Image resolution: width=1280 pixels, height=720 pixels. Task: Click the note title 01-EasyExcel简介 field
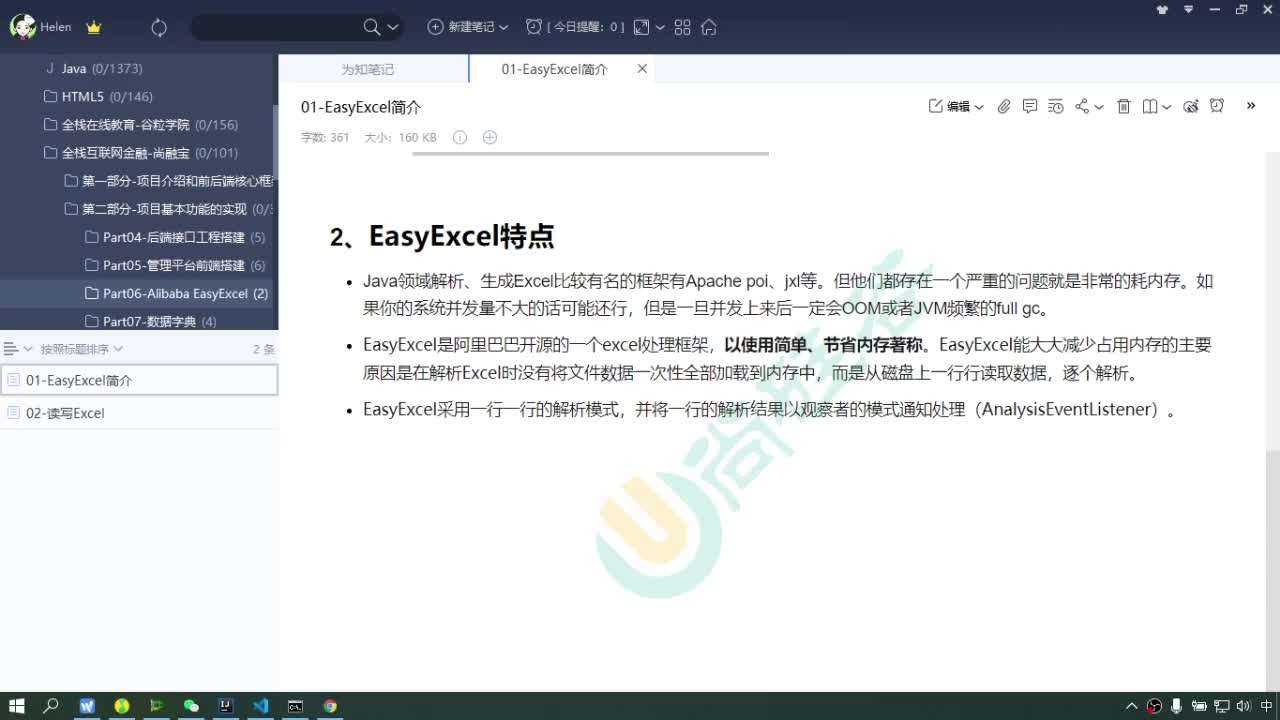click(x=361, y=107)
